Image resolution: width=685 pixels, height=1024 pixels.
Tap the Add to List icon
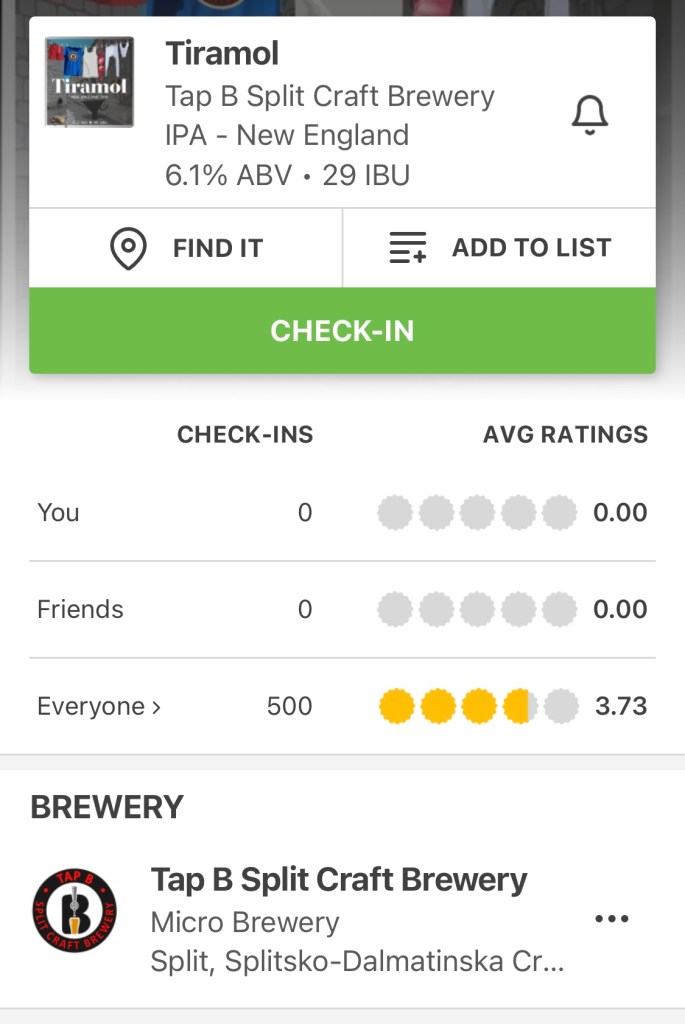click(407, 248)
